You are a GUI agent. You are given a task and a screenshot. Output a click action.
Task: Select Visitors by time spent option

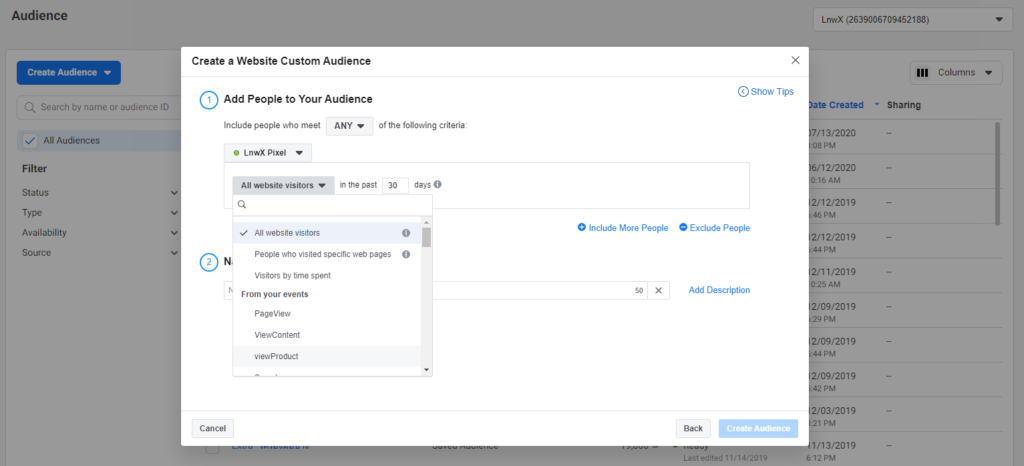tap(292, 275)
